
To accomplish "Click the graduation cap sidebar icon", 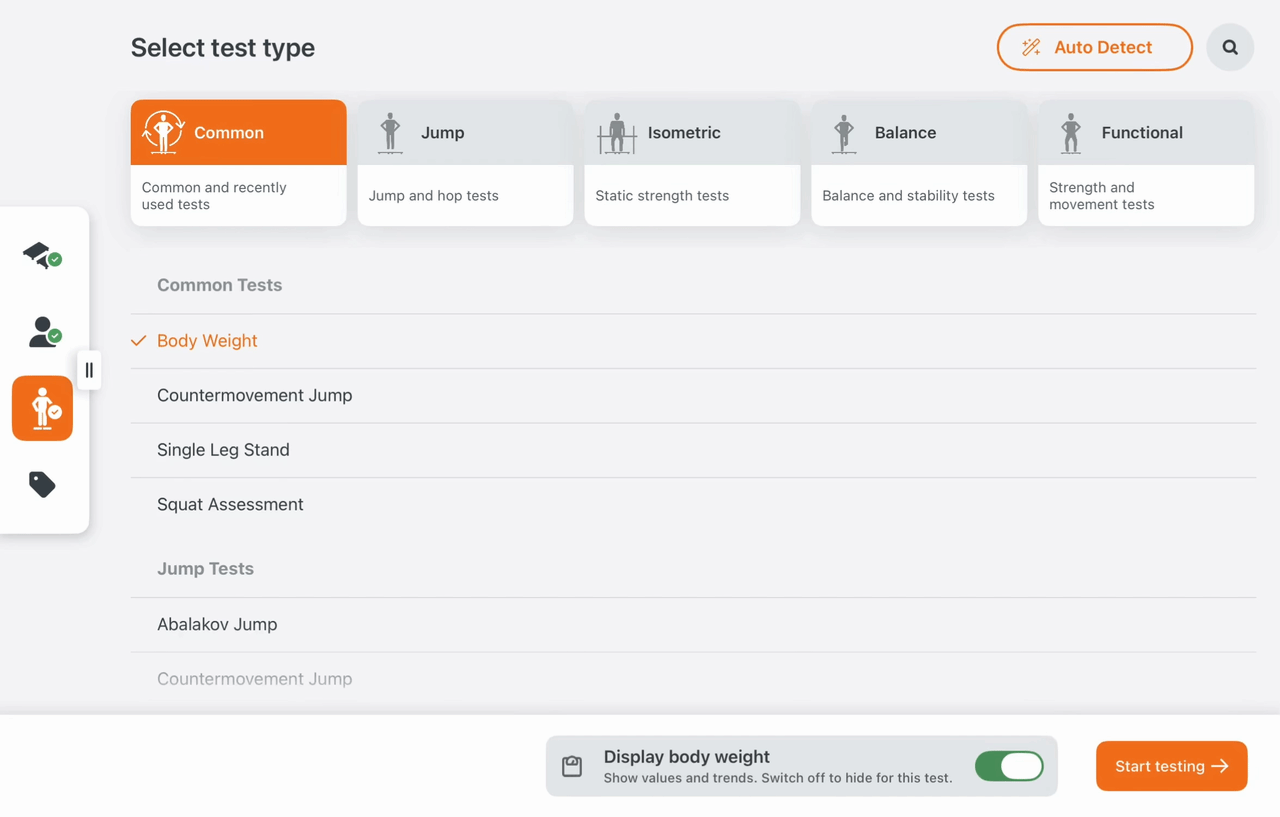I will pos(42,256).
